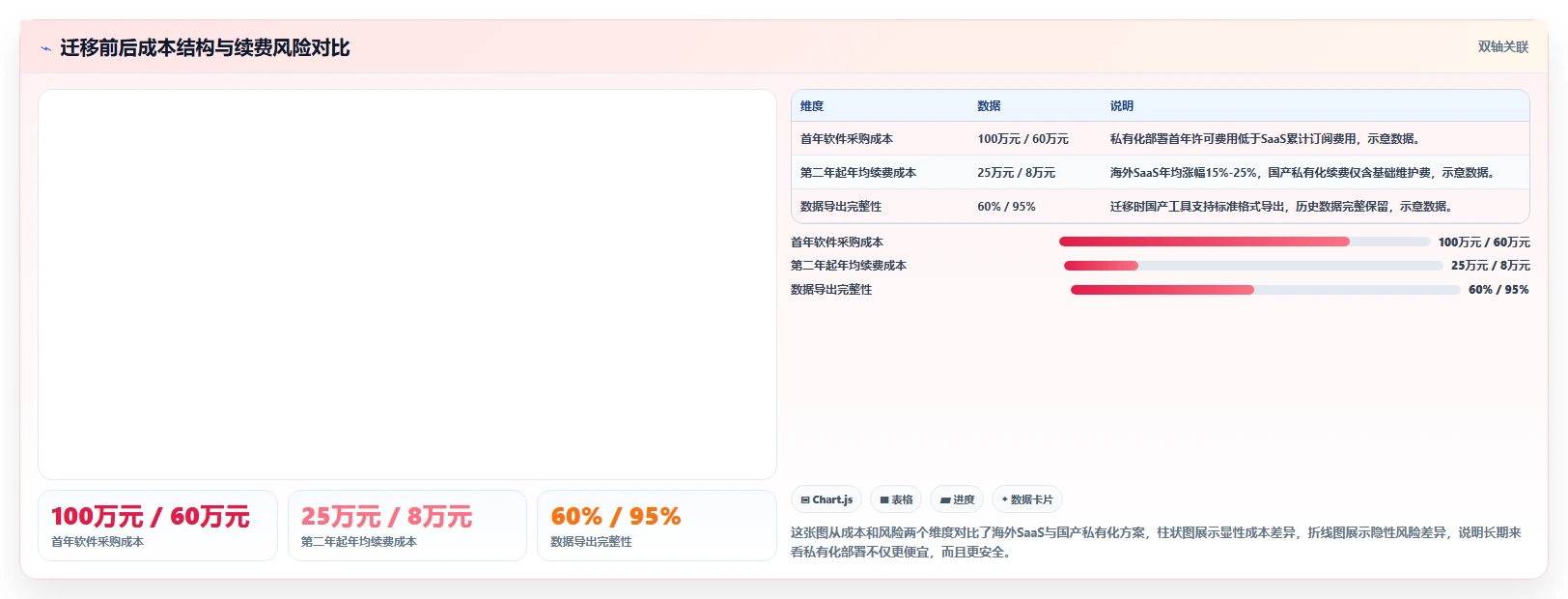Click table cell 数据导出完整性
Viewport: 1568px width, 599px height.
(841, 207)
